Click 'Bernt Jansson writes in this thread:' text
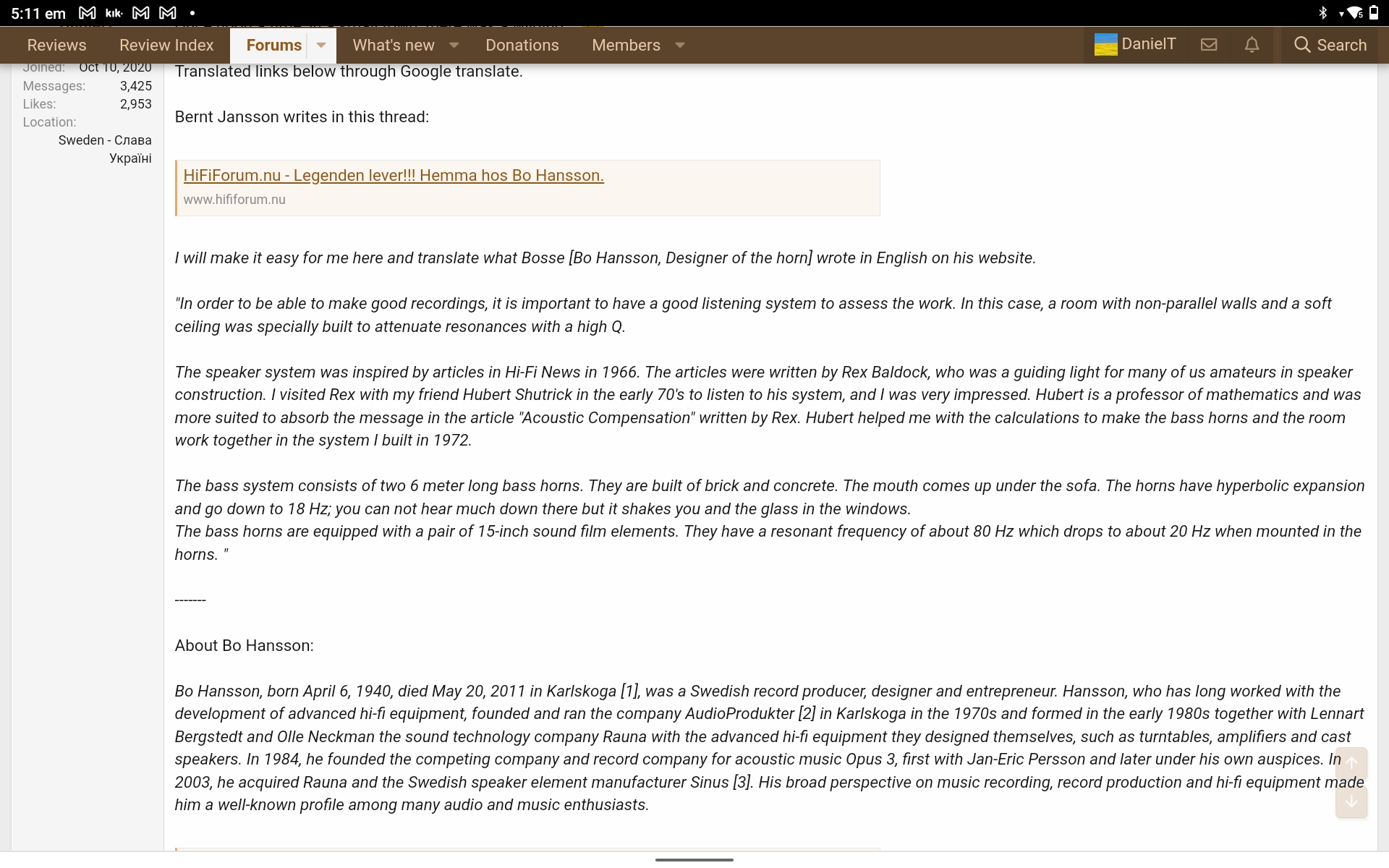This screenshot has height=868, width=1389. click(x=302, y=117)
